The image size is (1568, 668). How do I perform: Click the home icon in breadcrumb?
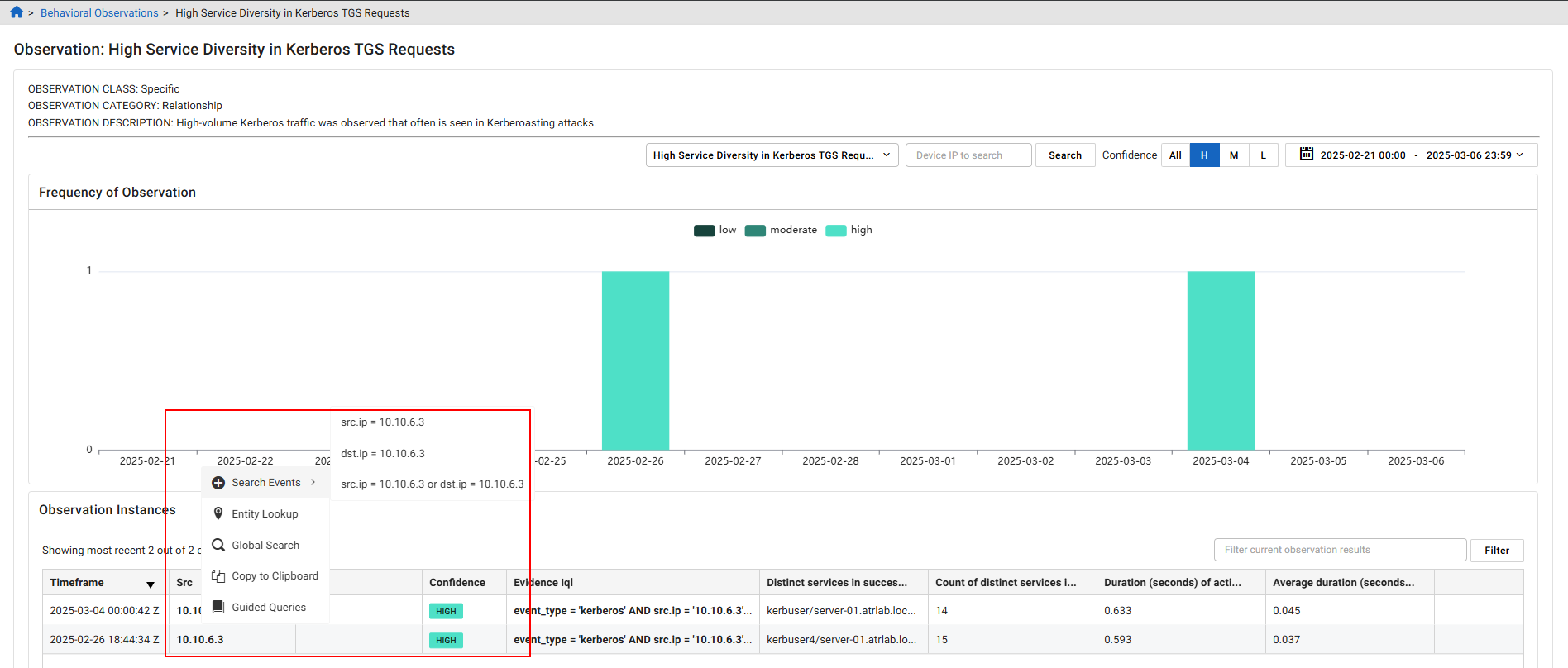coord(17,12)
